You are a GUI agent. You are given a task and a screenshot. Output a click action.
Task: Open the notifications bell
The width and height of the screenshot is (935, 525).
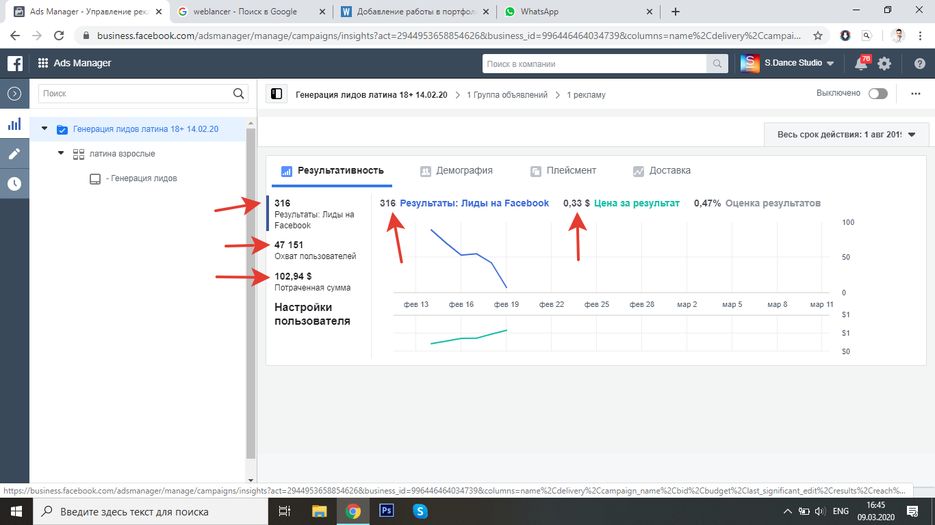pyautogui.click(x=861, y=63)
